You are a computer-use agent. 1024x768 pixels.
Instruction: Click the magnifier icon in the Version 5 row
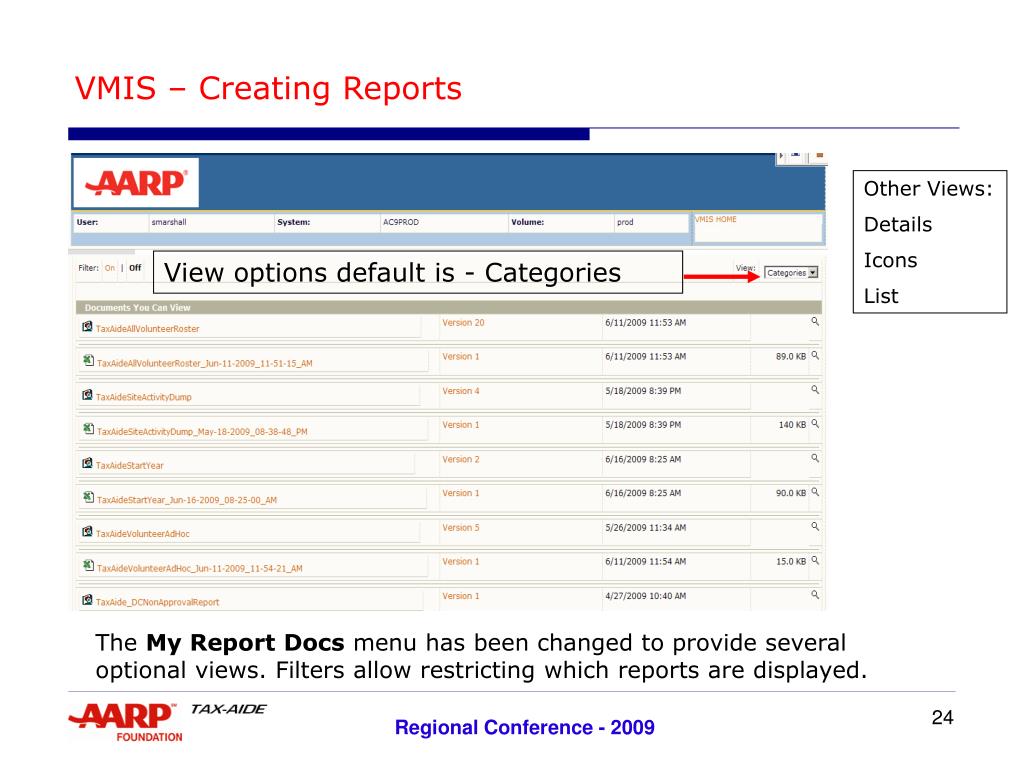coord(815,526)
